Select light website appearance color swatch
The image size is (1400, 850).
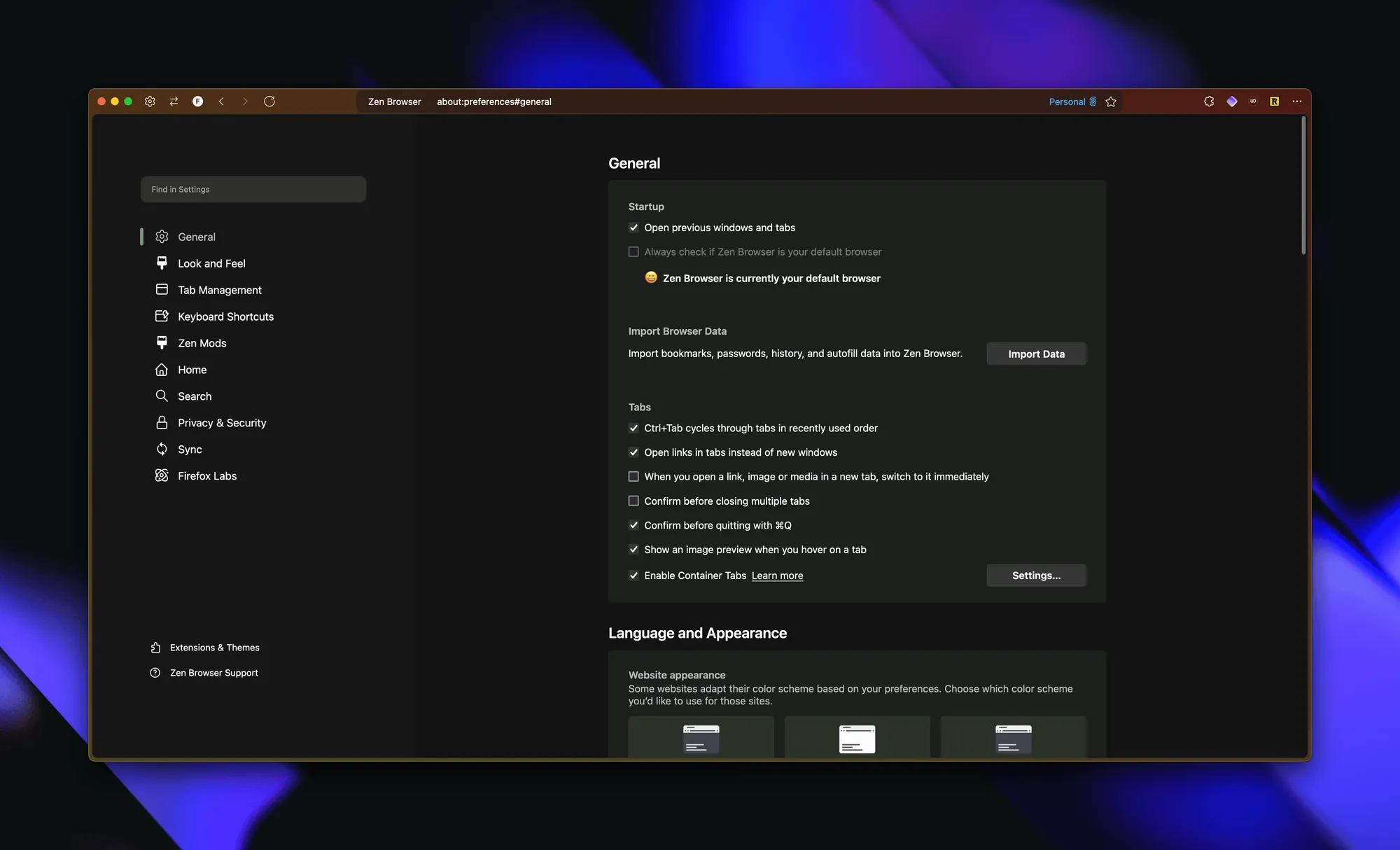857,738
